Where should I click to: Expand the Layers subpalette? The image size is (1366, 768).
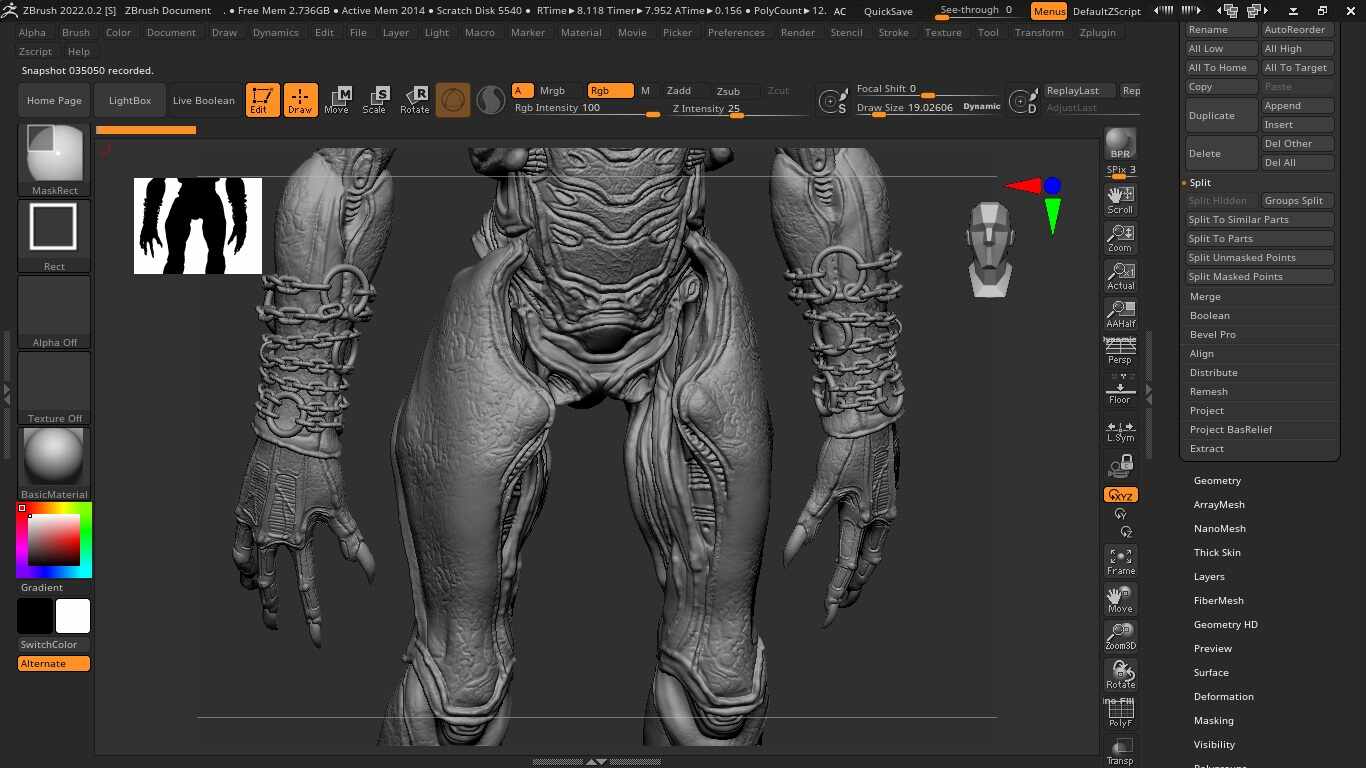click(1209, 576)
